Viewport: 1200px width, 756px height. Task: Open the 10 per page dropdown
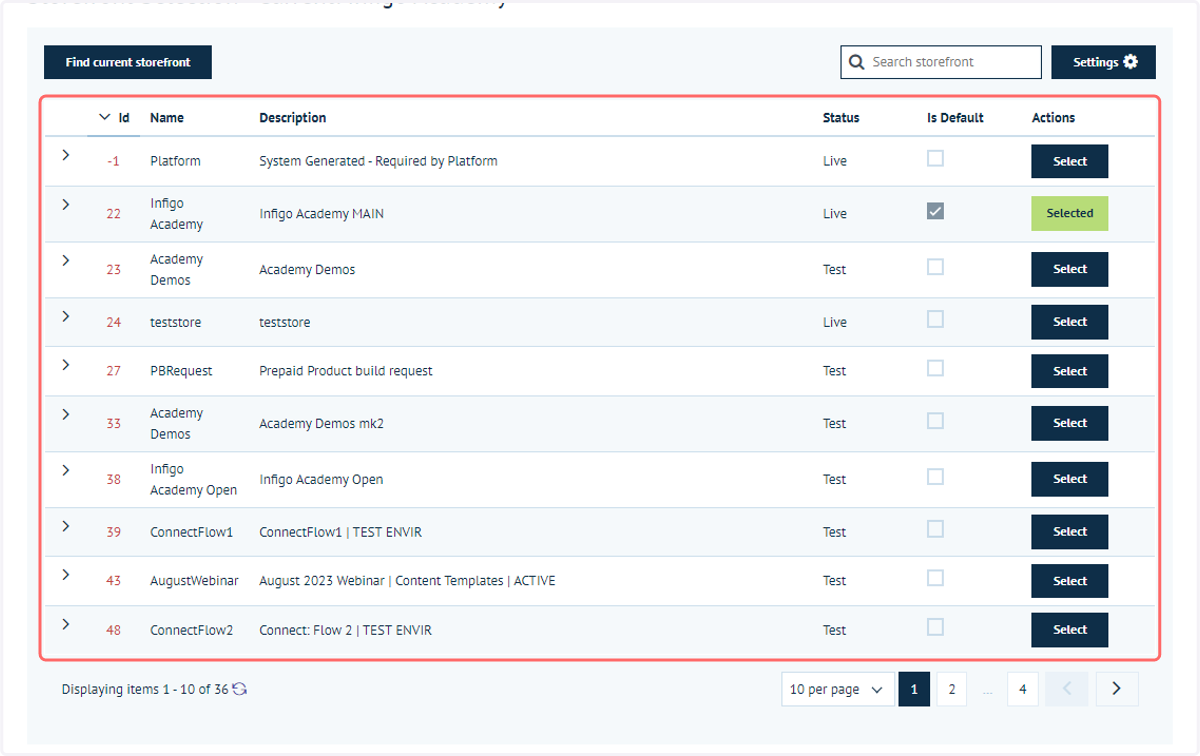838,689
